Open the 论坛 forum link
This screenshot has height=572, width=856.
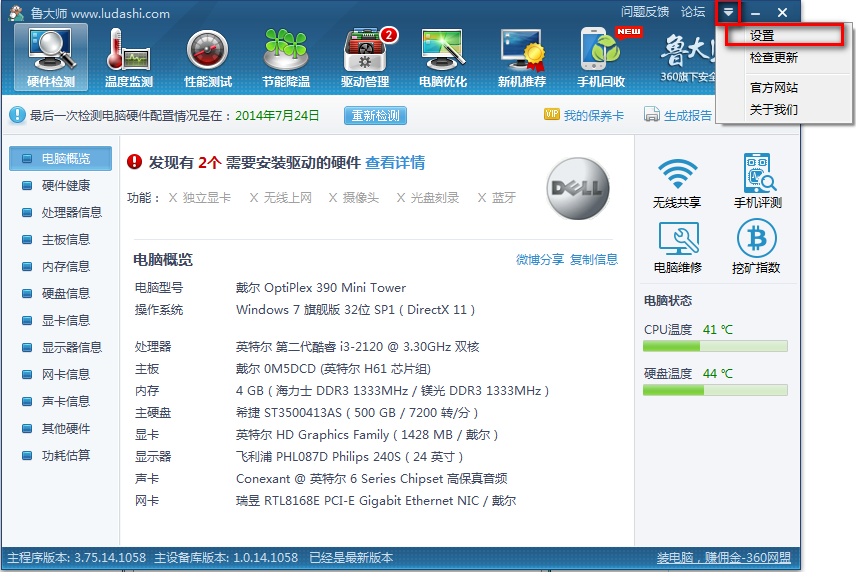coord(693,11)
